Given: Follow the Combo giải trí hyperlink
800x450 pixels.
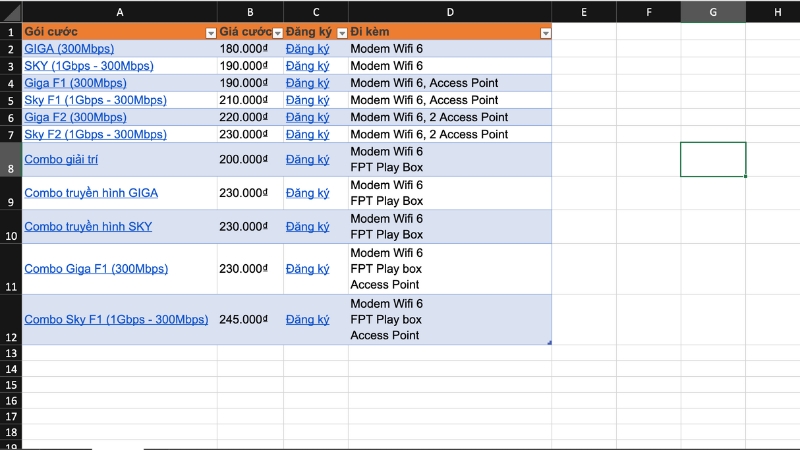Looking at the screenshot, I should [61, 160].
